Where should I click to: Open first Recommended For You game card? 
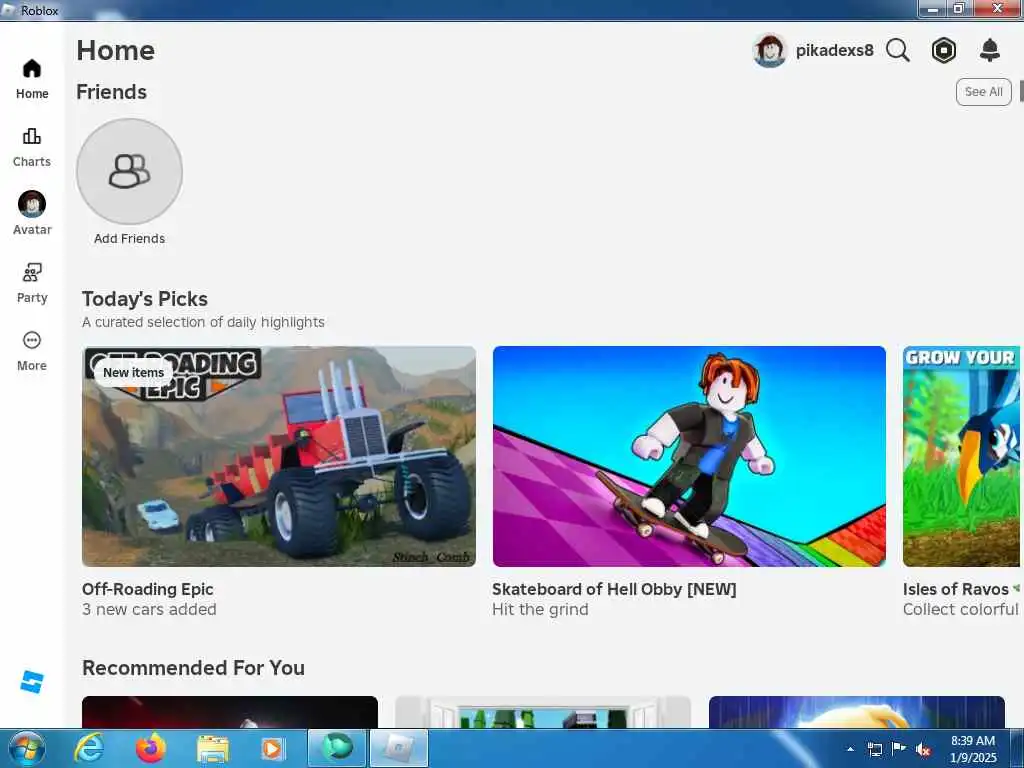pyautogui.click(x=230, y=712)
